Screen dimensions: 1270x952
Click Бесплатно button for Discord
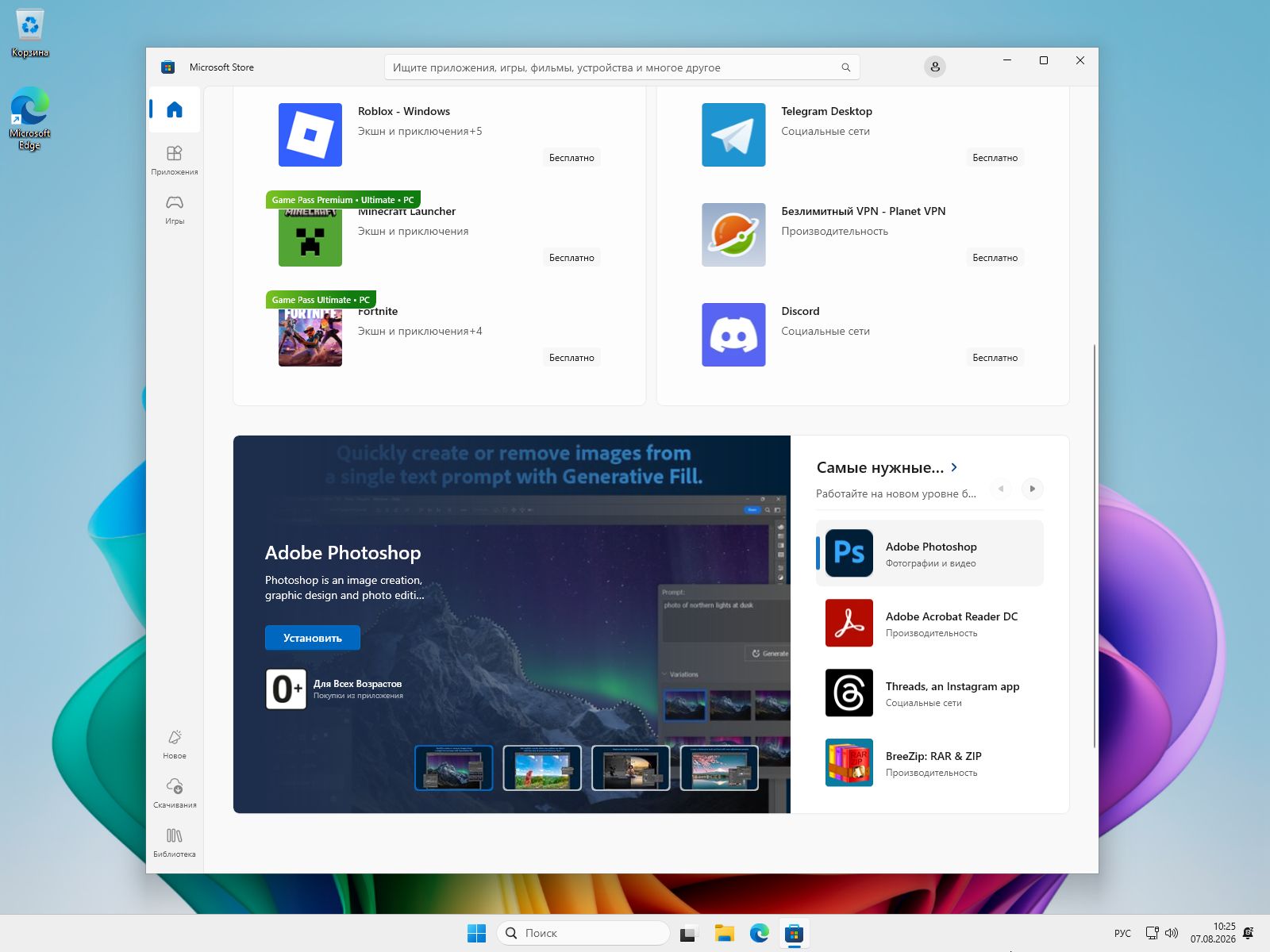pyautogui.click(x=995, y=358)
